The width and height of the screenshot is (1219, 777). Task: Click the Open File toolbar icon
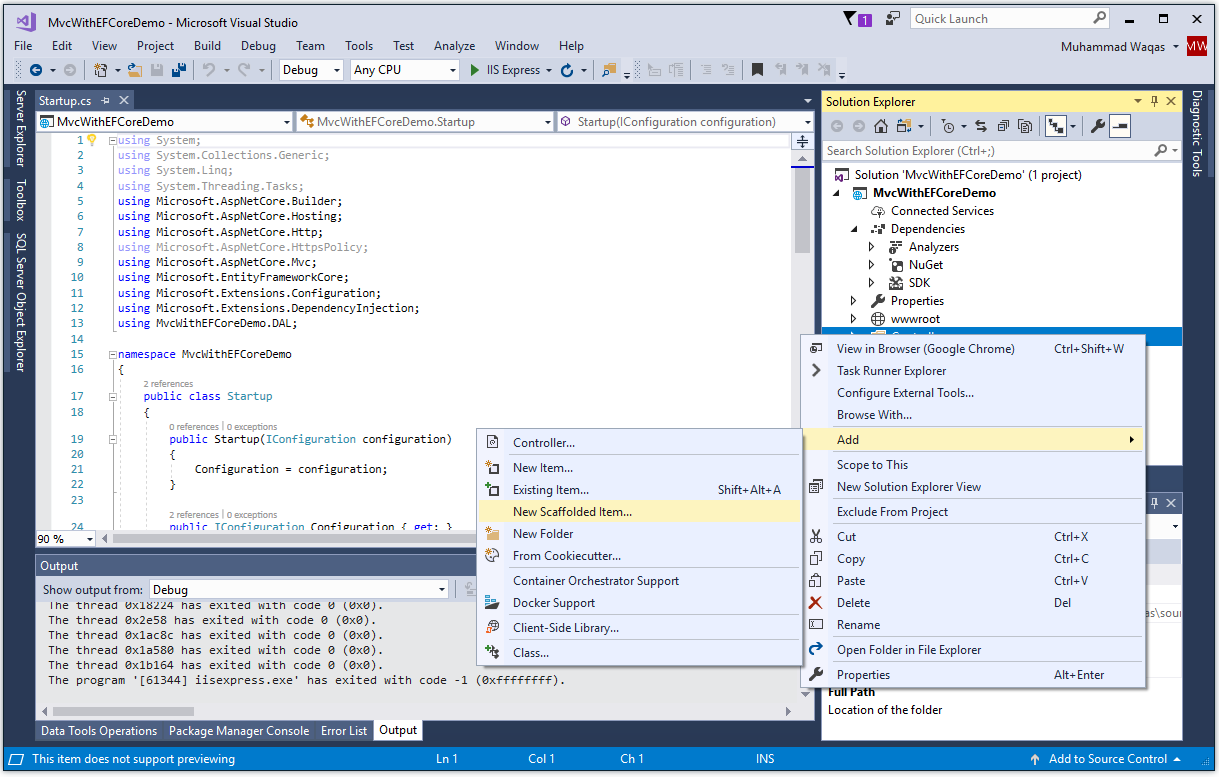[x=135, y=70]
